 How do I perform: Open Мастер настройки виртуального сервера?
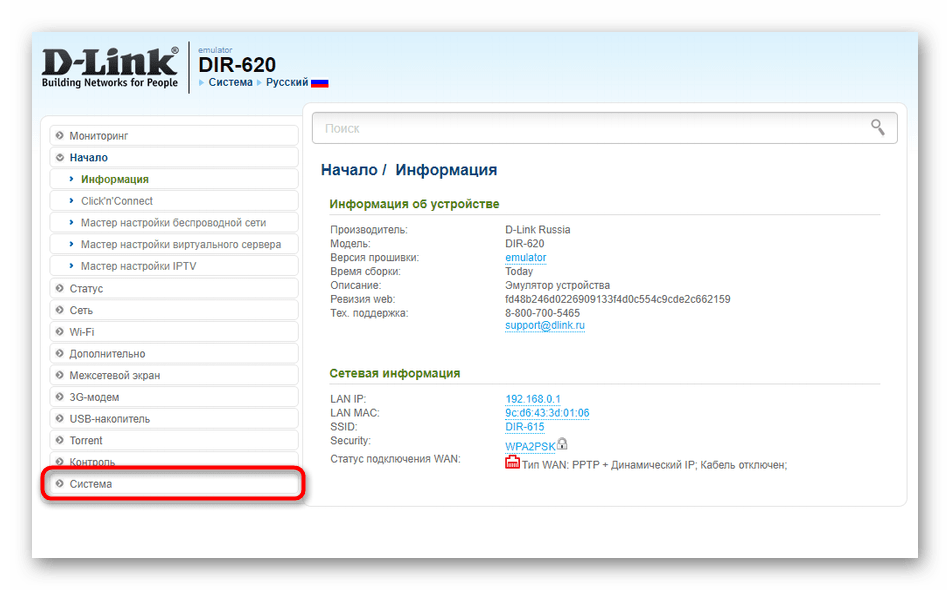click(174, 245)
